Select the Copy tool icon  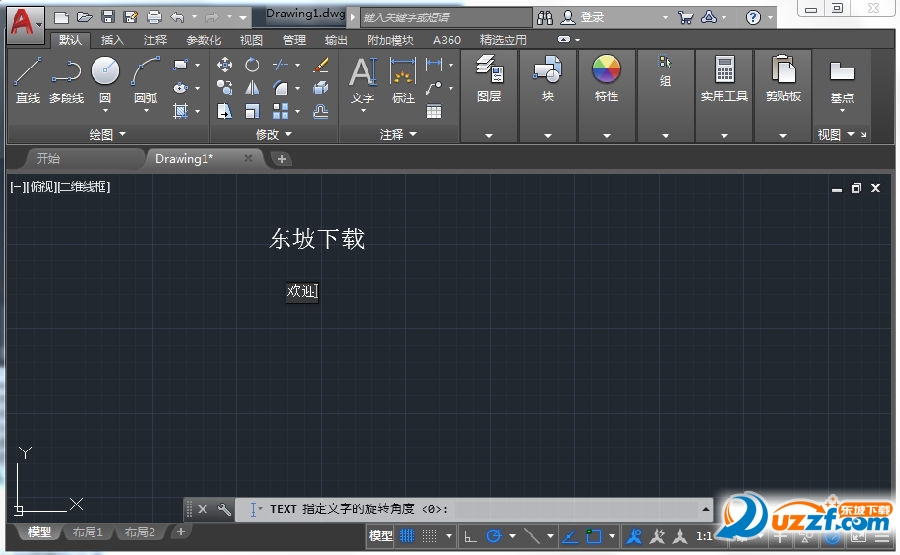point(224,88)
